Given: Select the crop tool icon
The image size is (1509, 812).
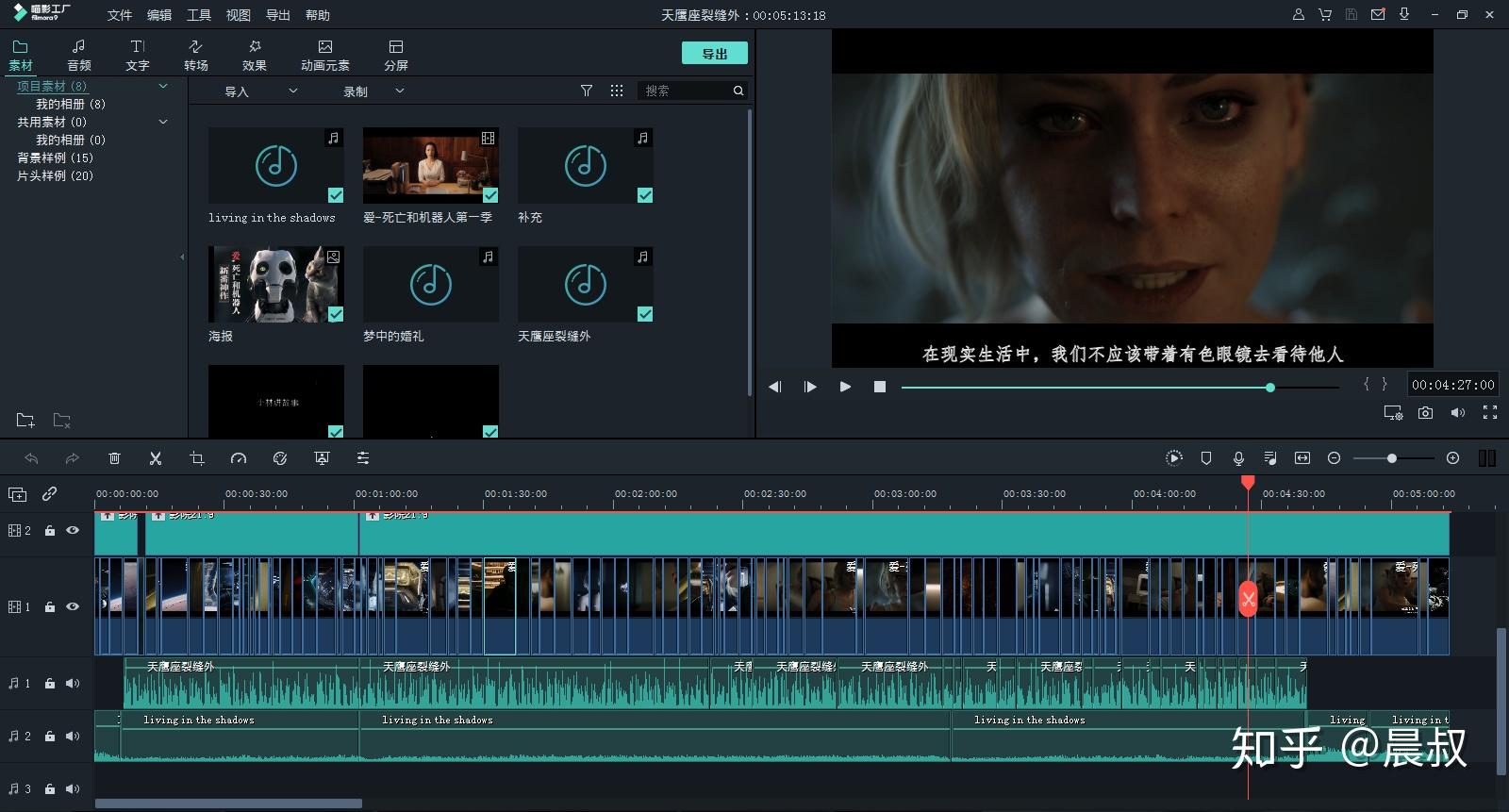Looking at the screenshot, I should coord(197,458).
